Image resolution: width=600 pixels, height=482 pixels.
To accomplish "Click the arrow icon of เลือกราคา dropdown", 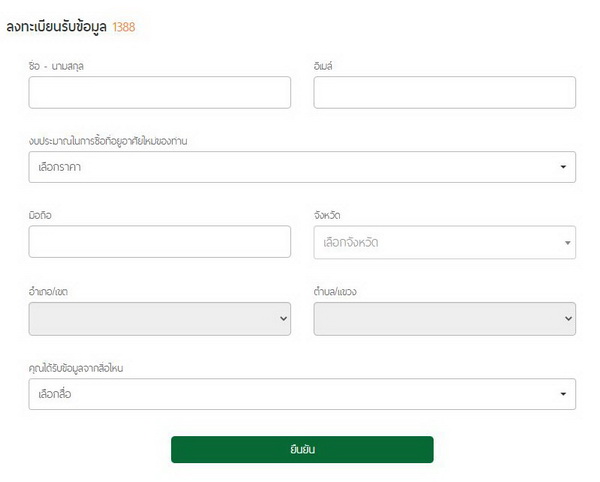I will [563, 167].
